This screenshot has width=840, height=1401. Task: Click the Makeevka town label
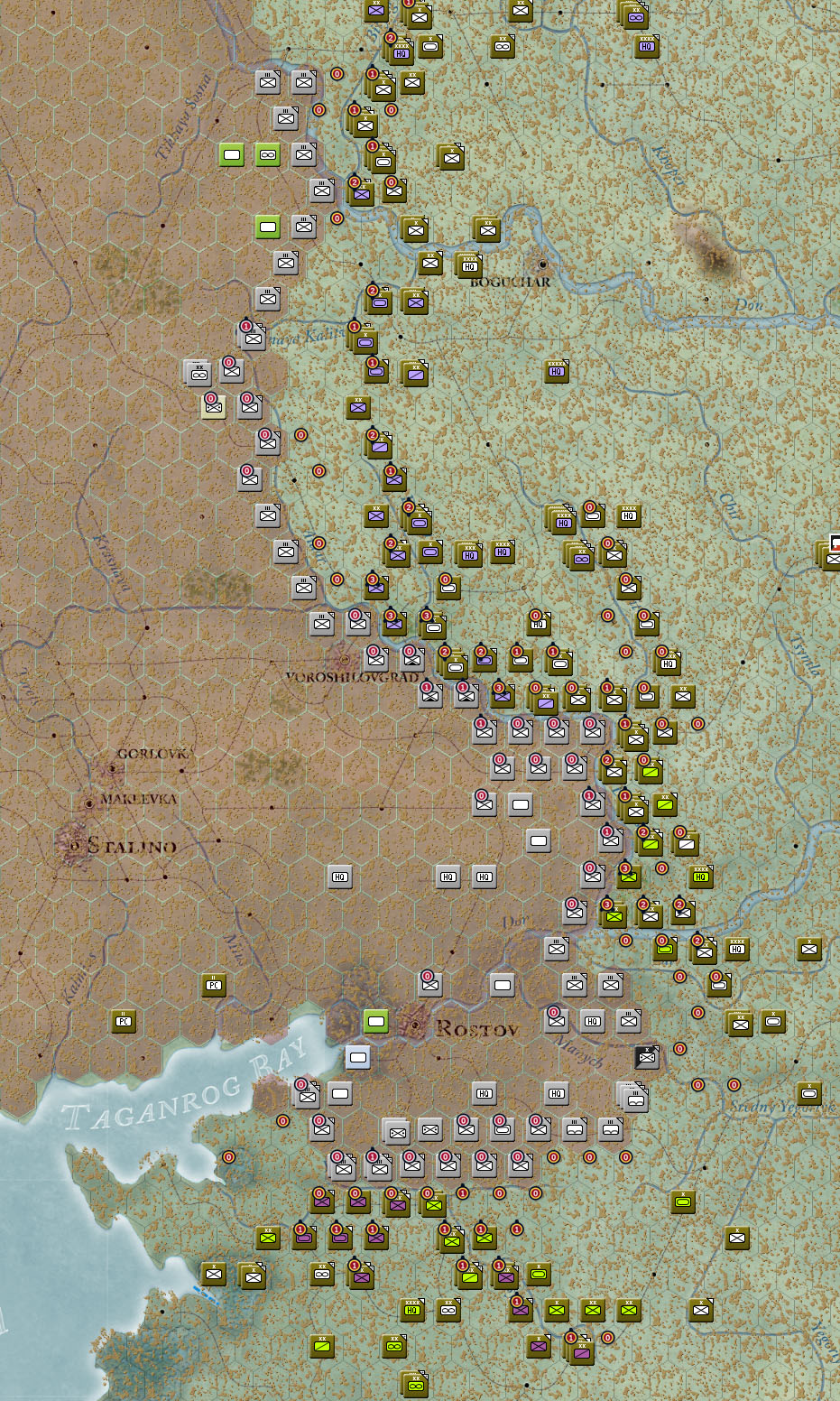(x=138, y=799)
